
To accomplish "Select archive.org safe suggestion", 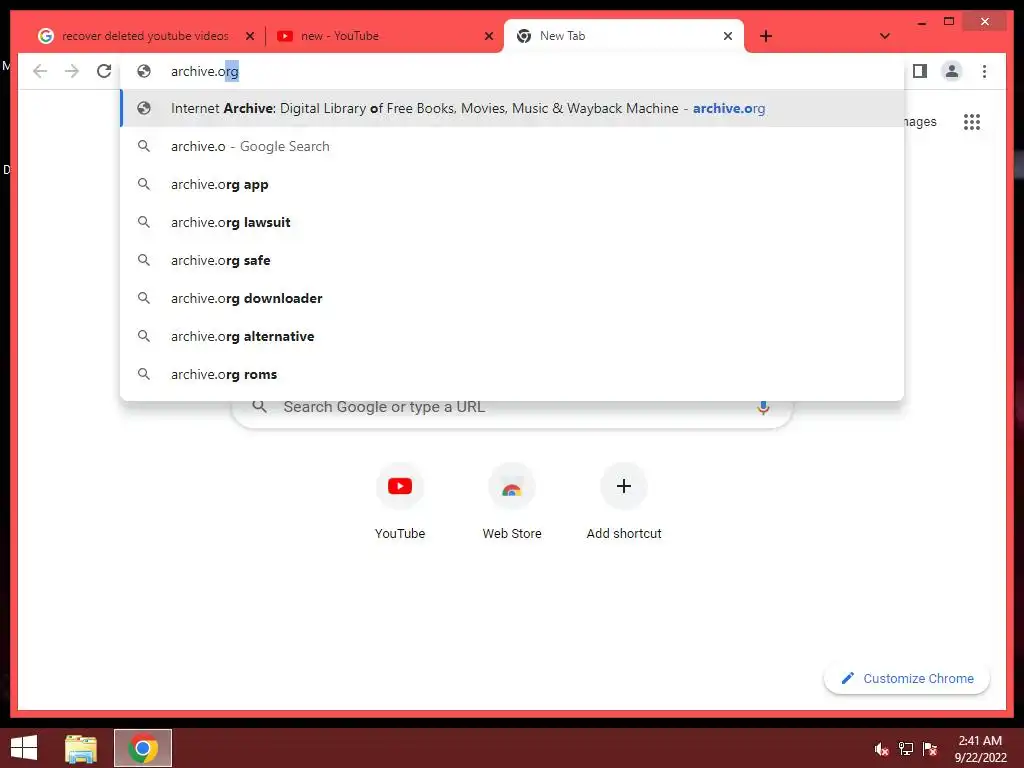I will [512, 260].
